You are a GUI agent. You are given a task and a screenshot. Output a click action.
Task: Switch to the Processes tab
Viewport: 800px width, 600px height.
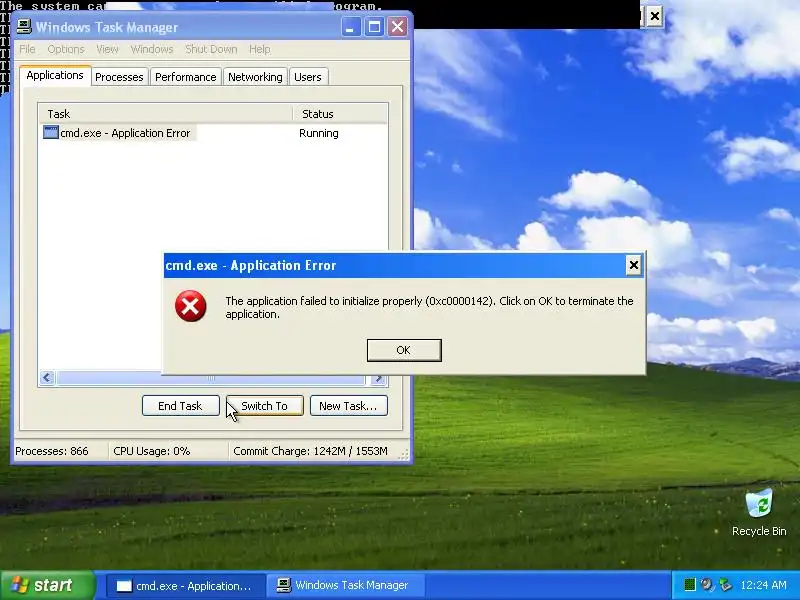point(119,77)
